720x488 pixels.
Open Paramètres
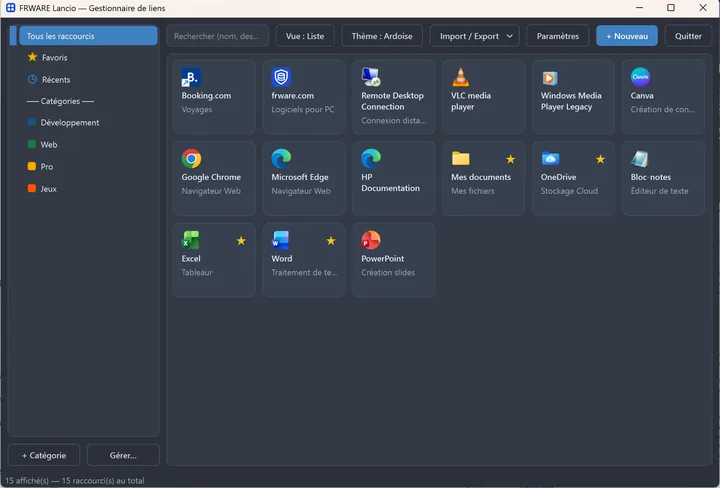coord(557,36)
